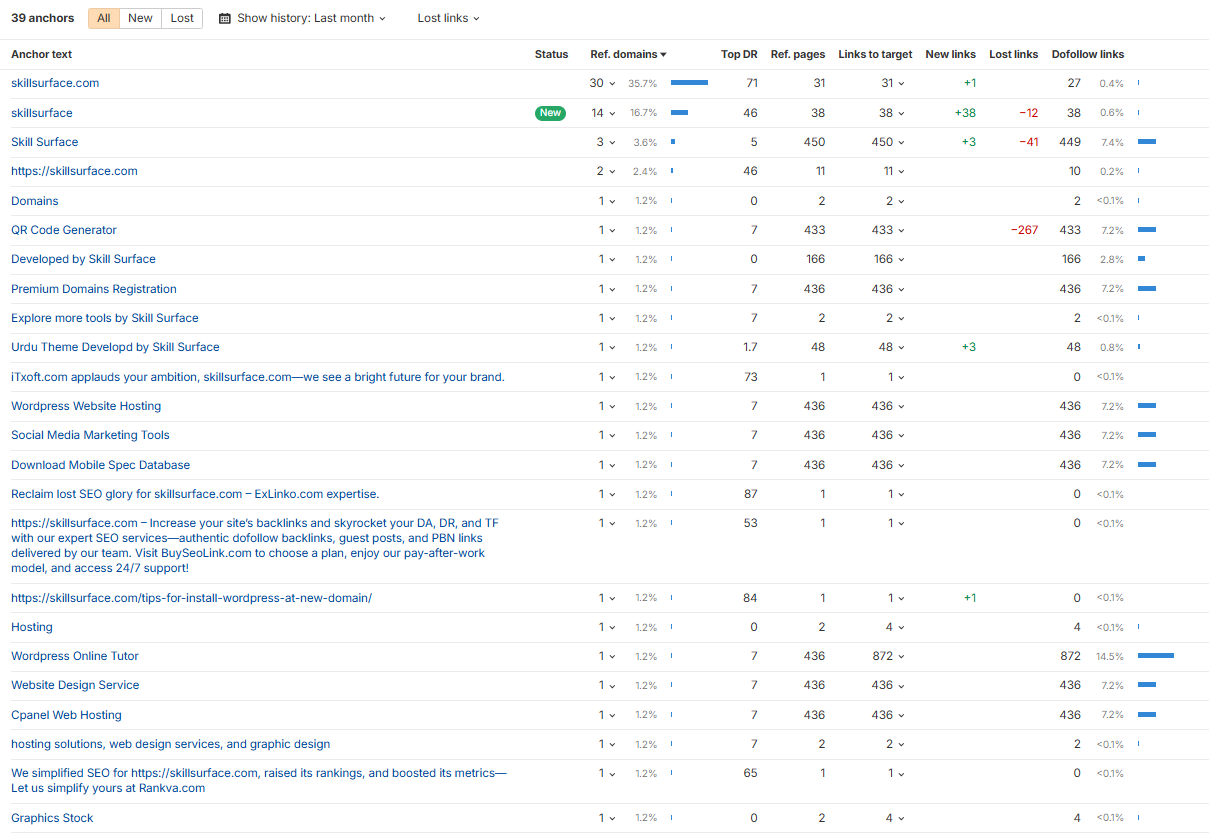
Task: Open the Developed by Skill Surface anchor
Action: click(83, 259)
